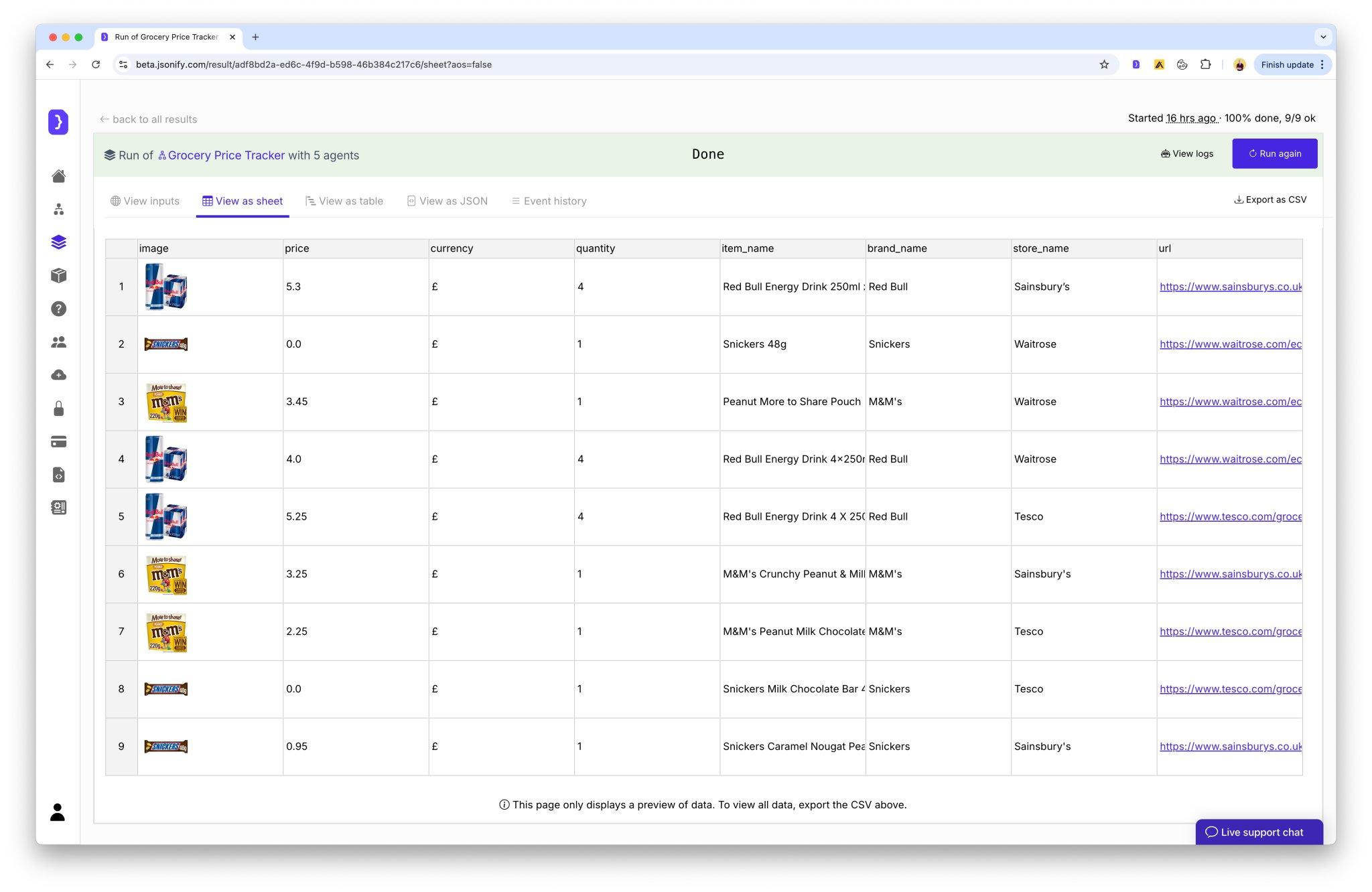Viewport: 1372px width, 892px height.
Task: Select the 5.25 price cell
Action: [x=356, y=516]
